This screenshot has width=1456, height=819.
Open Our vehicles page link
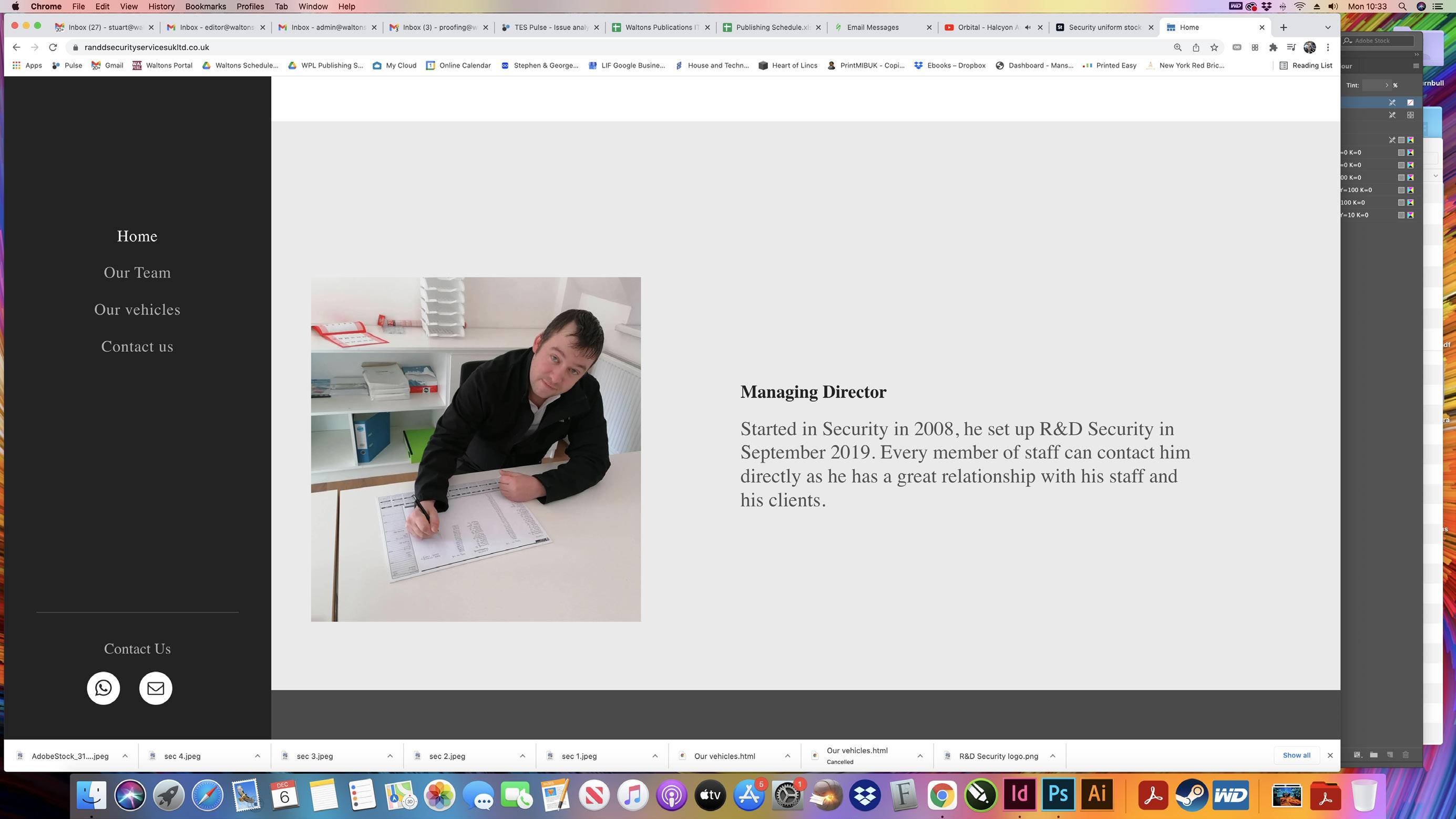(137, 310)
